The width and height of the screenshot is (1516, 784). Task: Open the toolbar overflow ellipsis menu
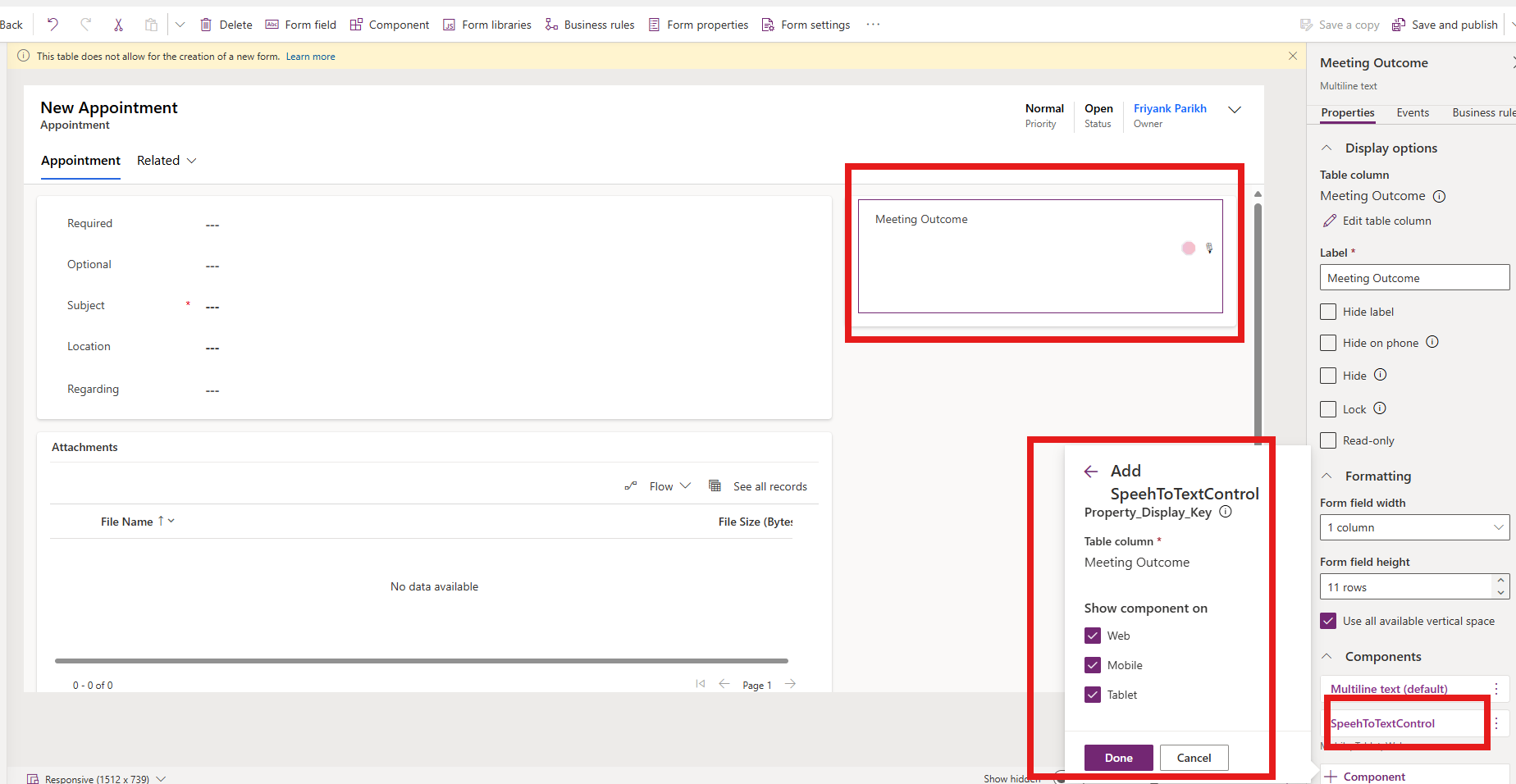pos(873,25)
